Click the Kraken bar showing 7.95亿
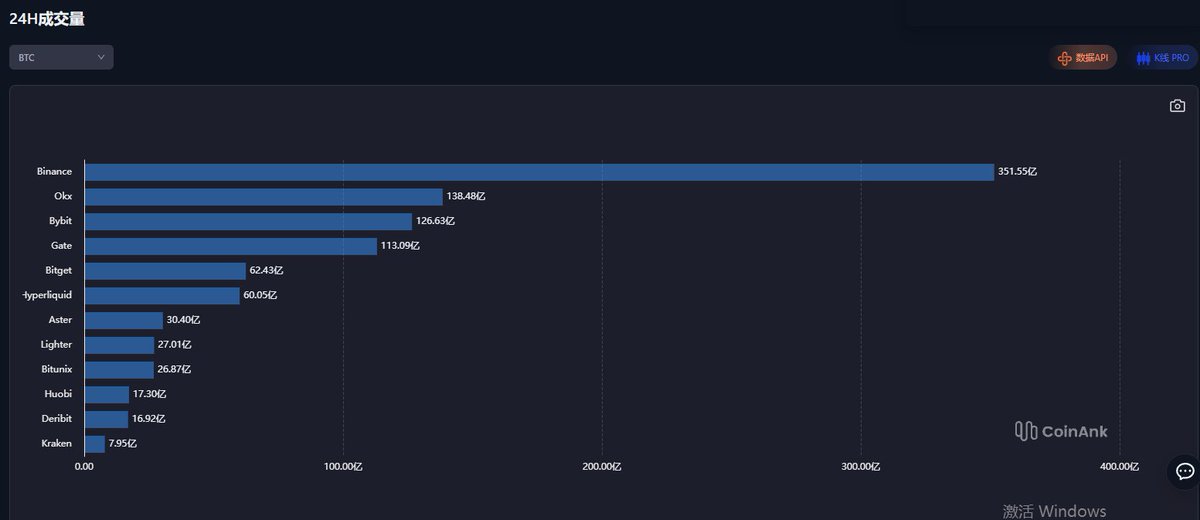Screen dimensions: 1200x520 click(95, 443)
